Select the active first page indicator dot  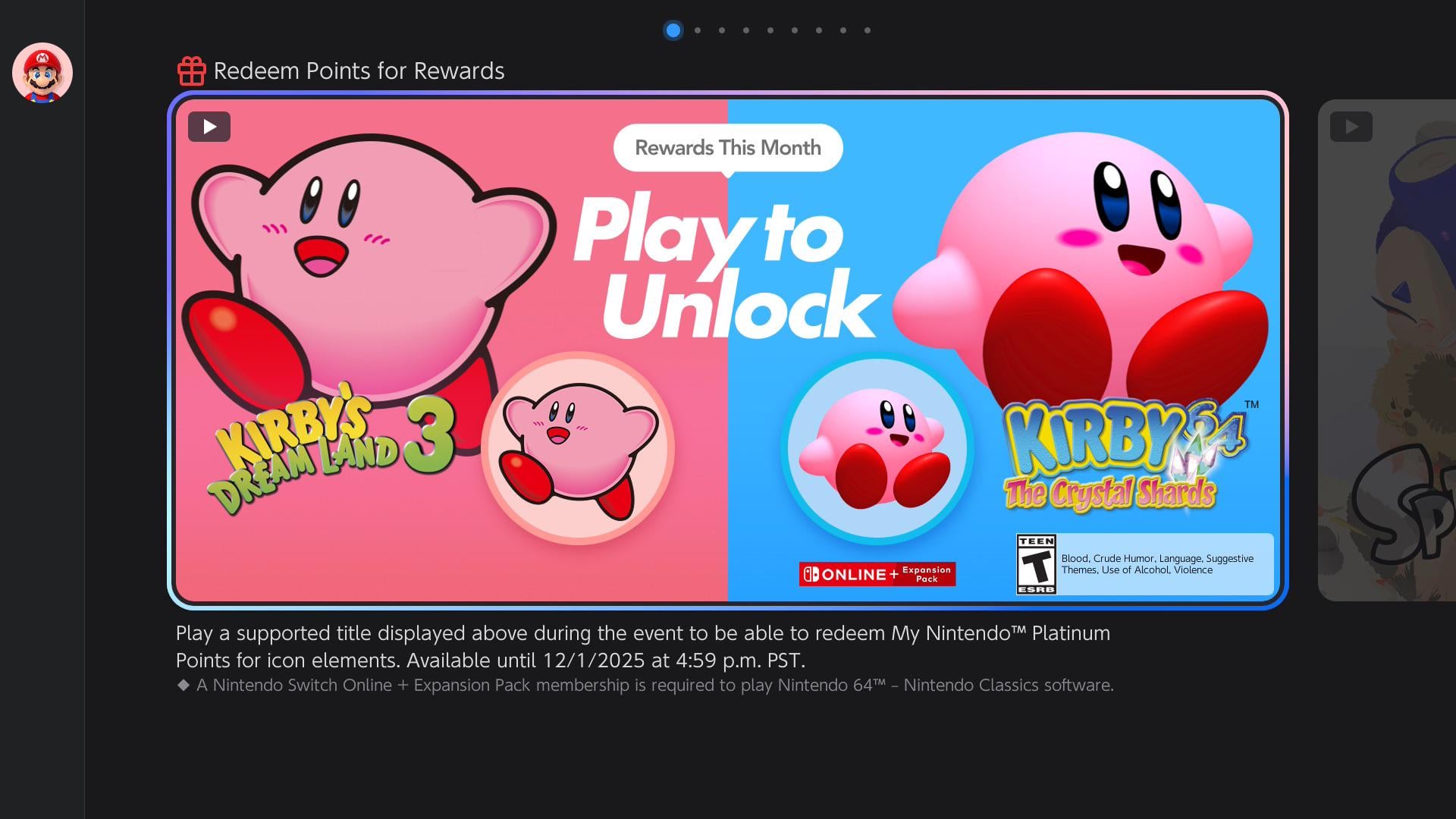tap(673, 30)
